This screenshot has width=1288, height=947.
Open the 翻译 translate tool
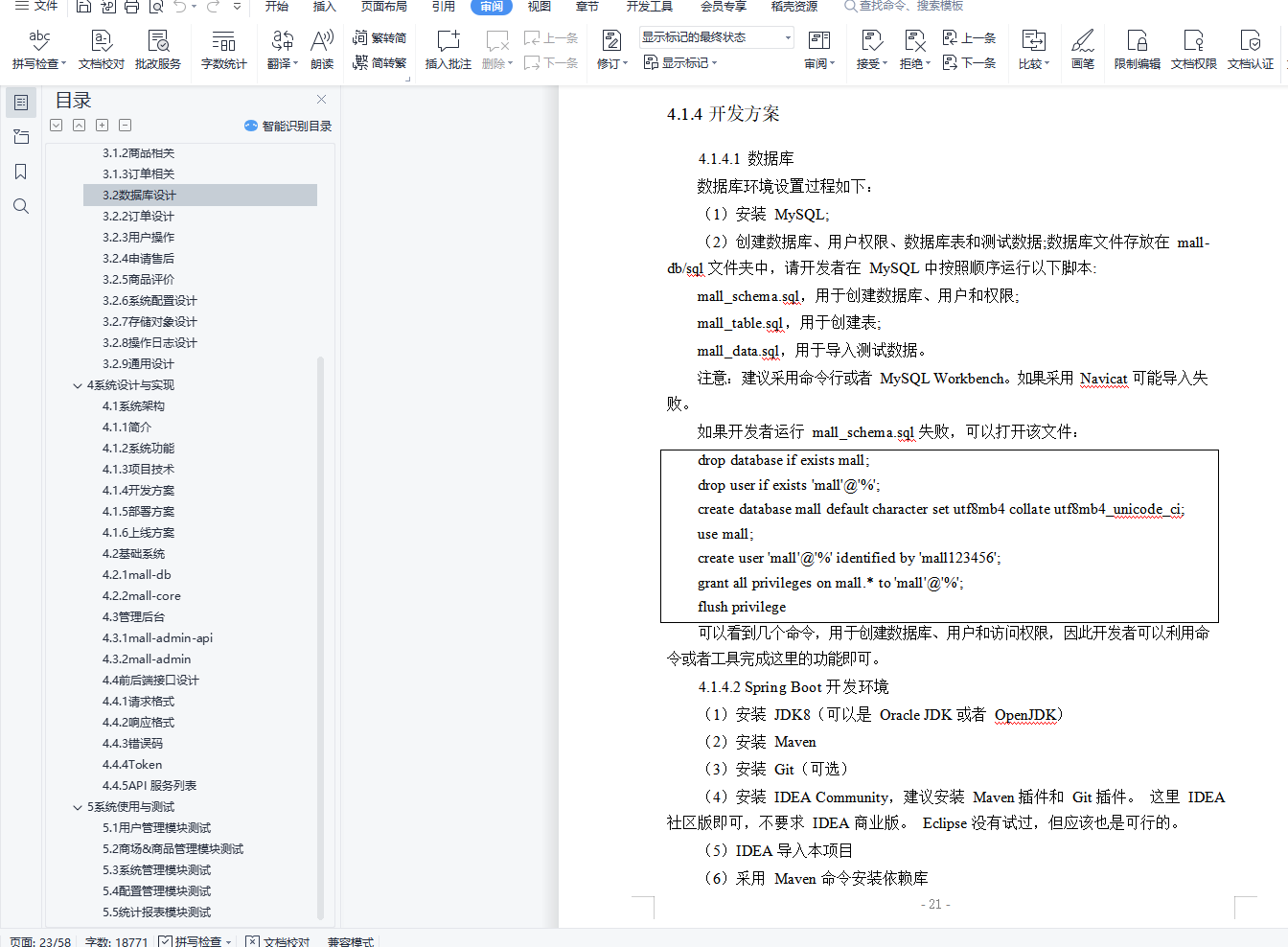tap(283, 50)
